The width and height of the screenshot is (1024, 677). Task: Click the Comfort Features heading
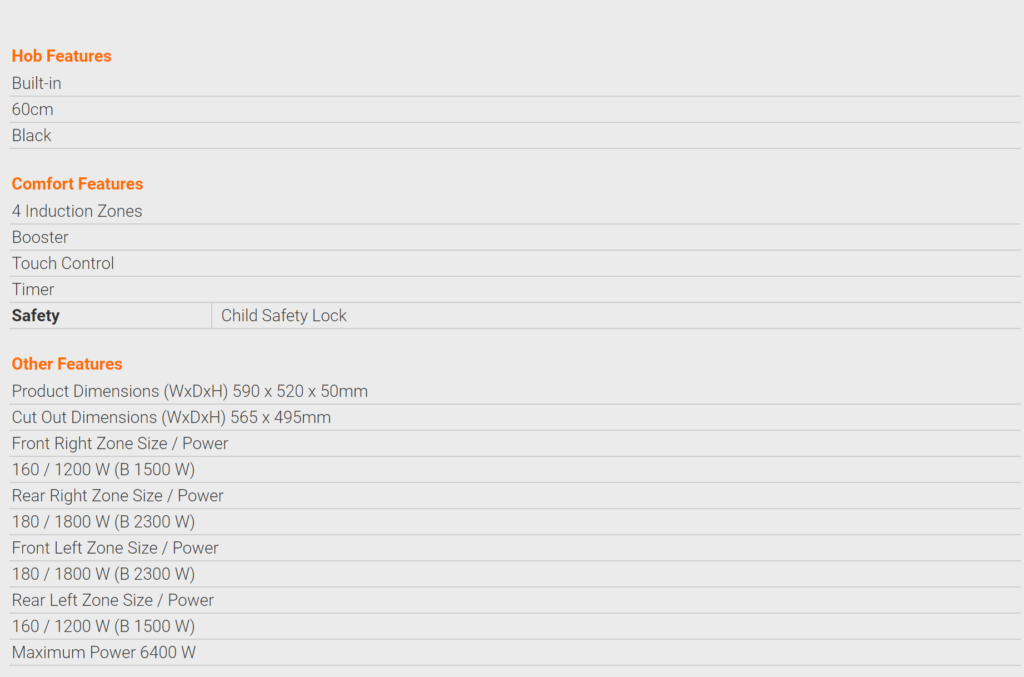pos(78,184)
